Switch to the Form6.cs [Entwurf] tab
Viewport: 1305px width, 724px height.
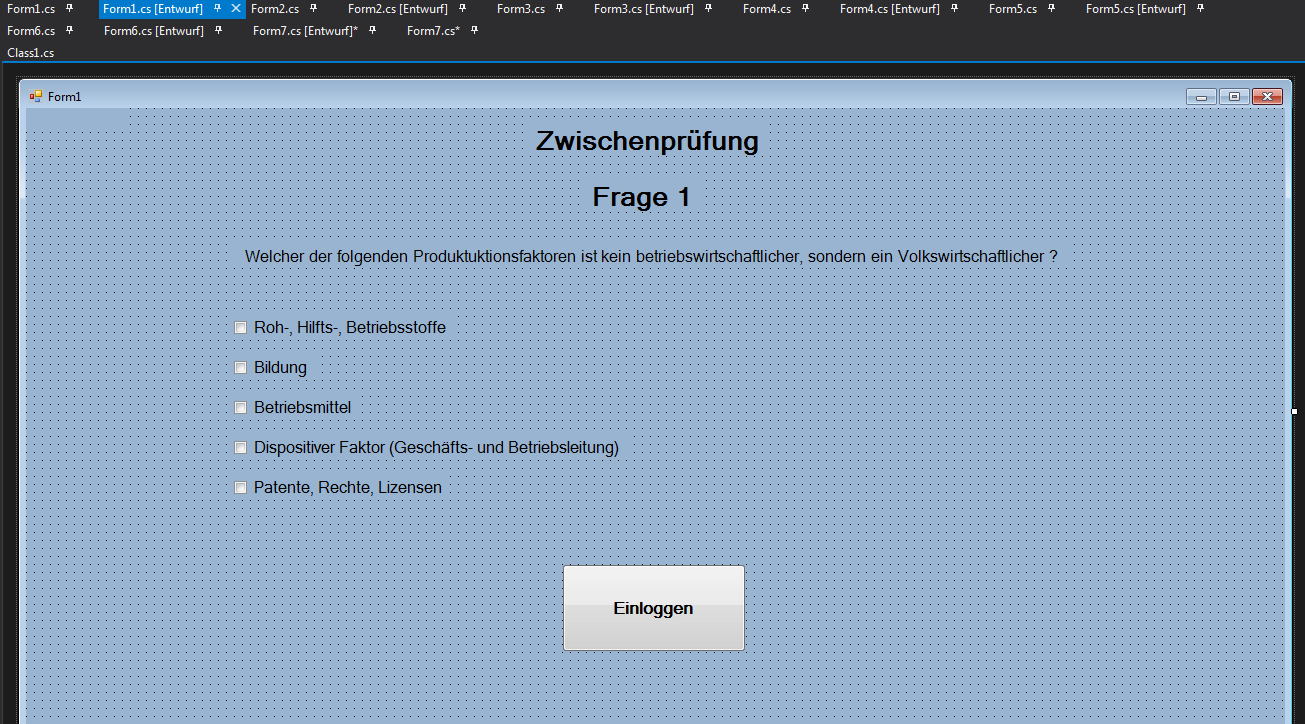tap(154, 31)
